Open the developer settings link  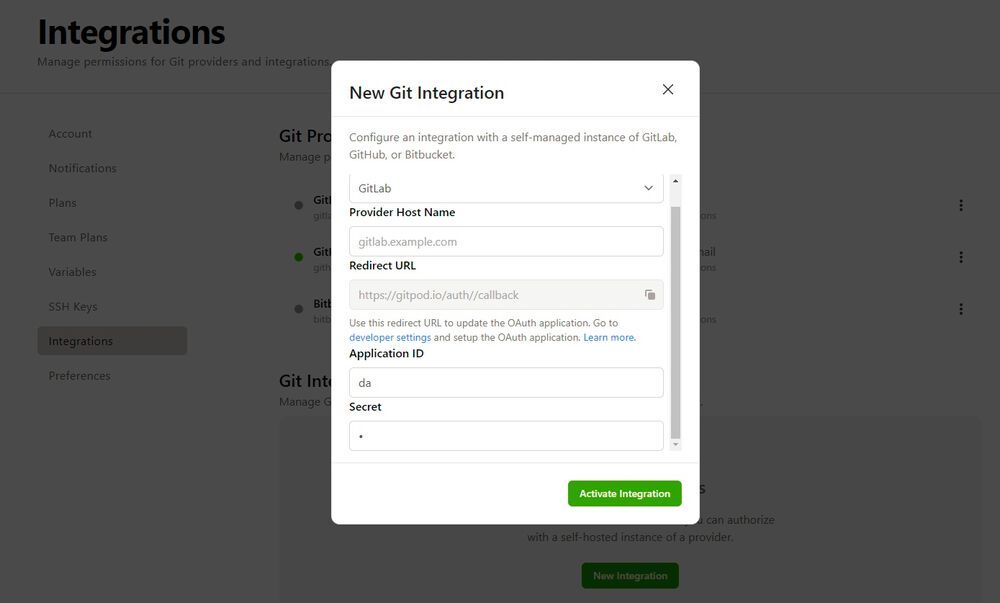click(390, 338)
